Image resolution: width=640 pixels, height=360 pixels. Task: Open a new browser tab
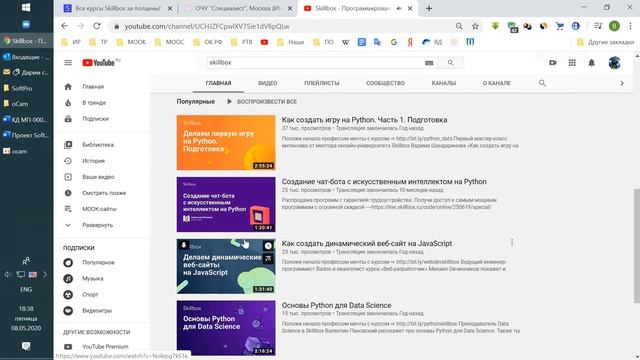coord(429,8)
